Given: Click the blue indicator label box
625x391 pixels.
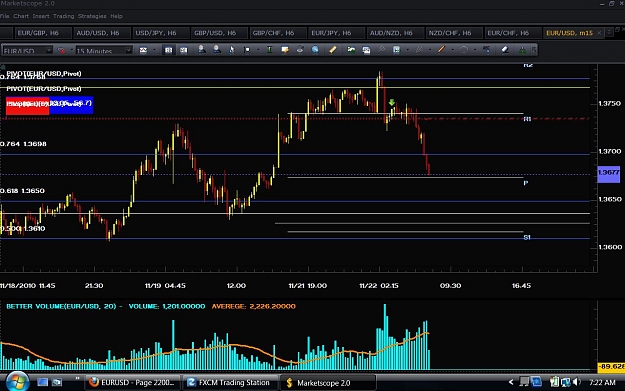Looking at the screenshot, I should pos(71,105).
